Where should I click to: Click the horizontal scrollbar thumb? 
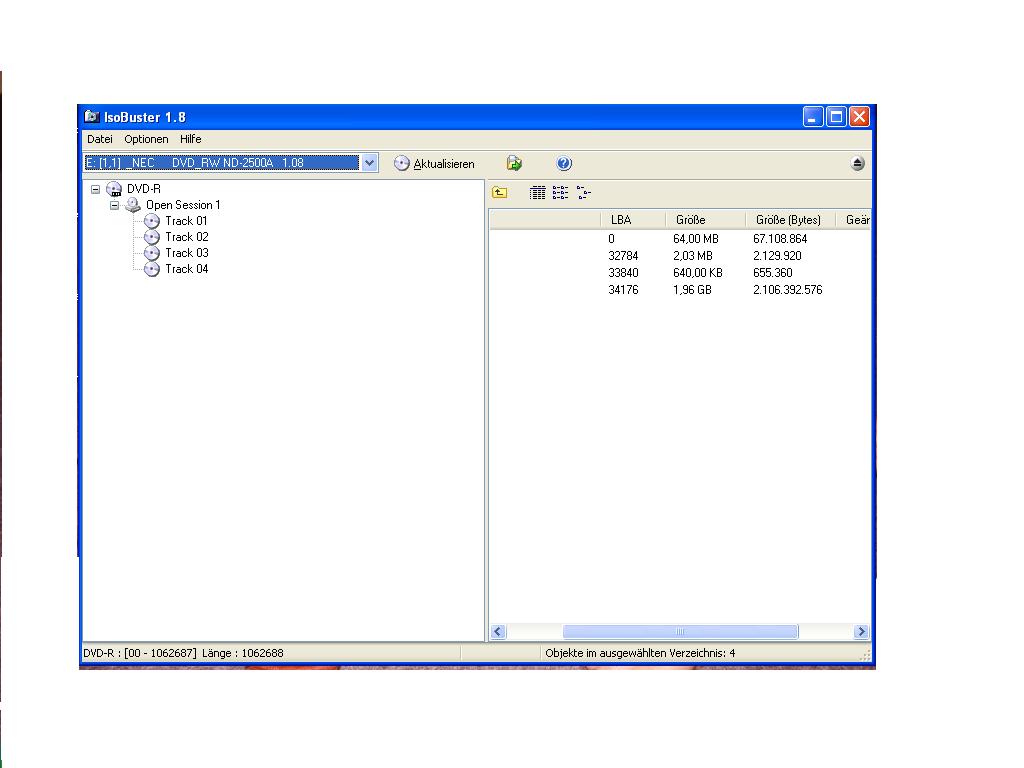680,632
